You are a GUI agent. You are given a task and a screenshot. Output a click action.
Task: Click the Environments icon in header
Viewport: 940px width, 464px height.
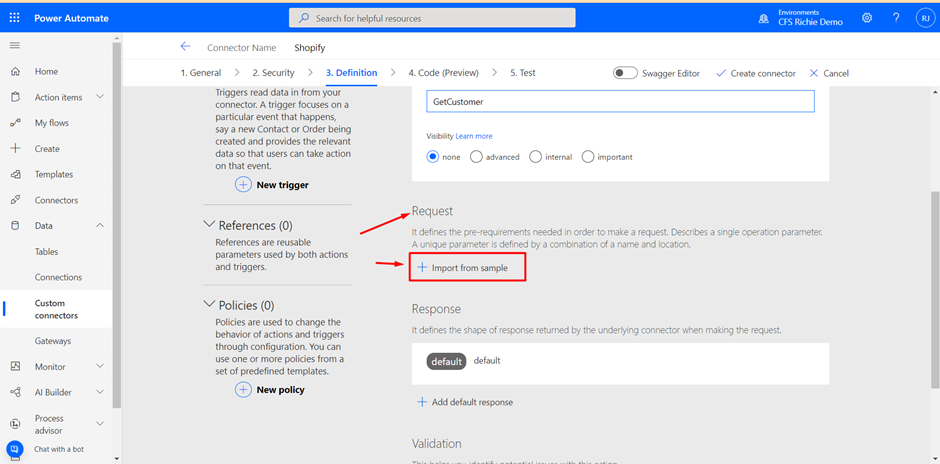pyautogui.click(x=763, y=19)
